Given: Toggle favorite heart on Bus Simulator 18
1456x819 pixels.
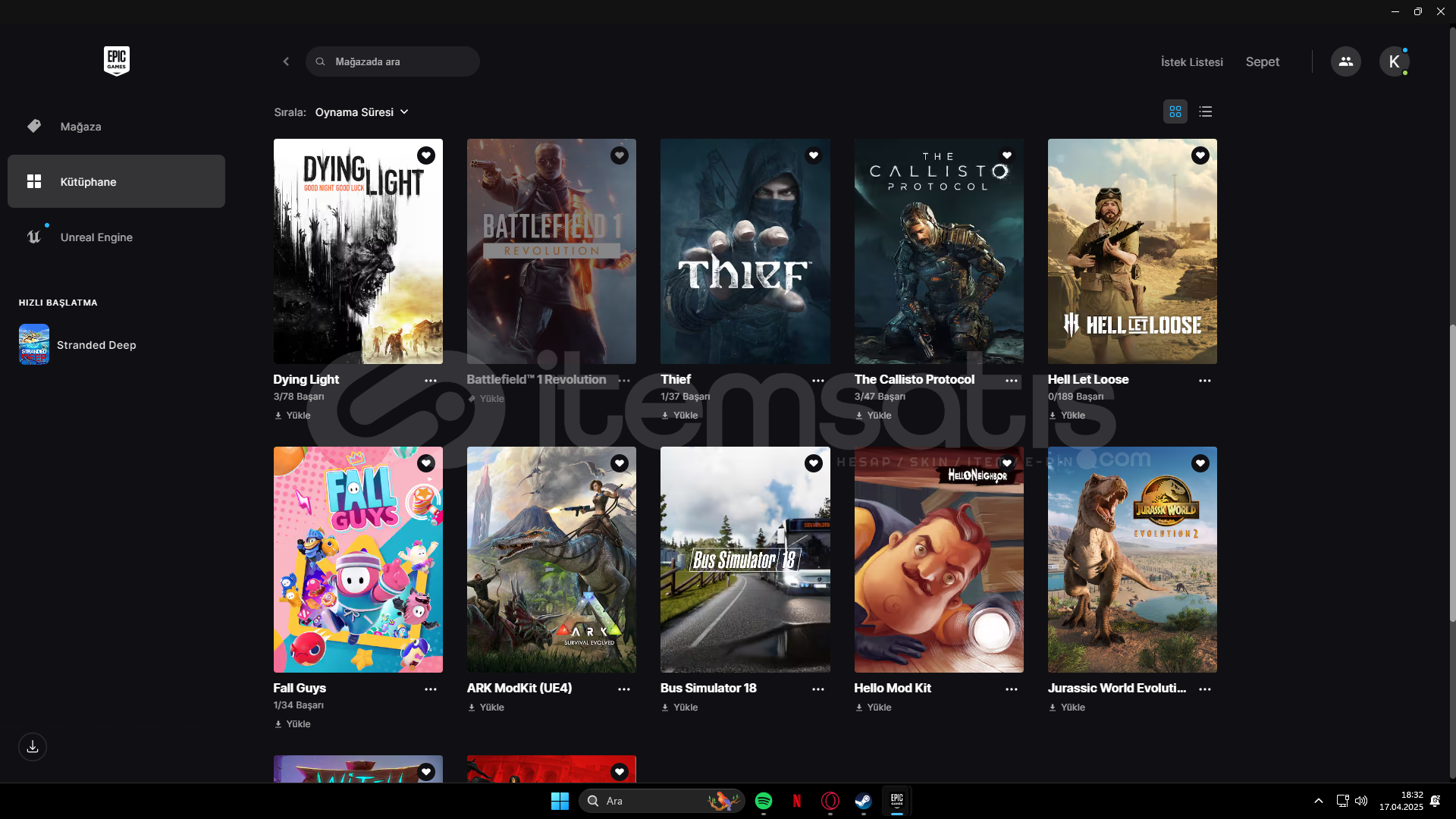Looking at the screenshot, I should [x=814, y=463].
